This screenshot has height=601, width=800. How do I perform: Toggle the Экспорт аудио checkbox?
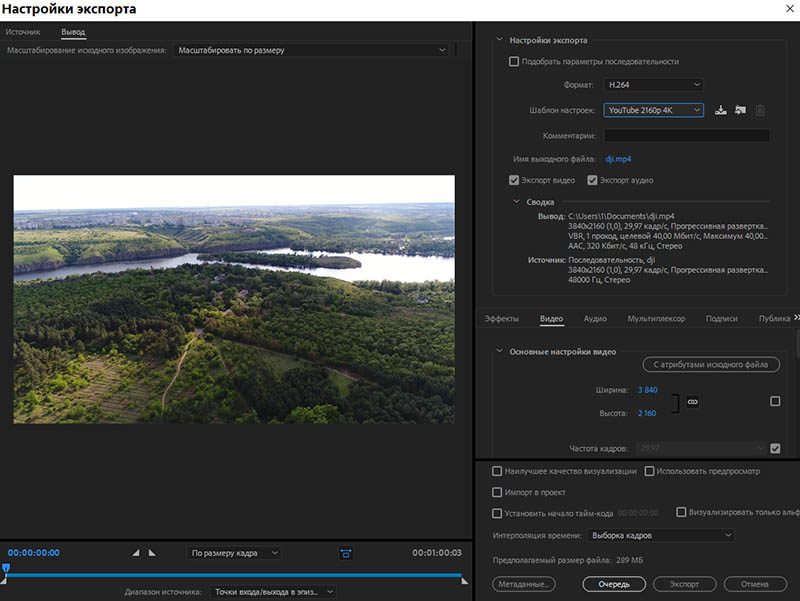click(x=592, y=180)
